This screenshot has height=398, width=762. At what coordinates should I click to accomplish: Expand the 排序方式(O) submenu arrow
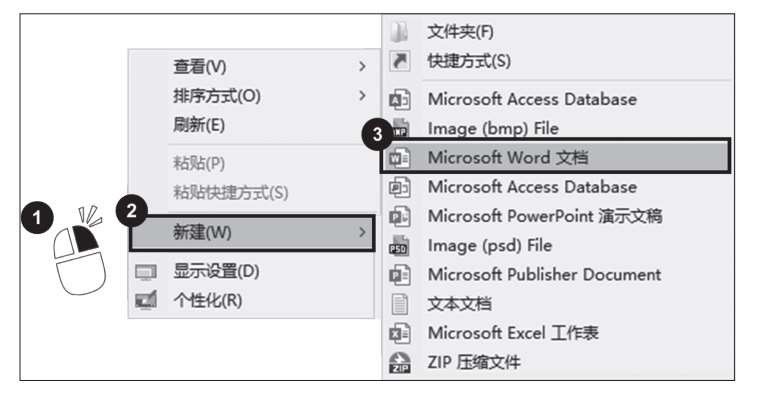point(362,95)
